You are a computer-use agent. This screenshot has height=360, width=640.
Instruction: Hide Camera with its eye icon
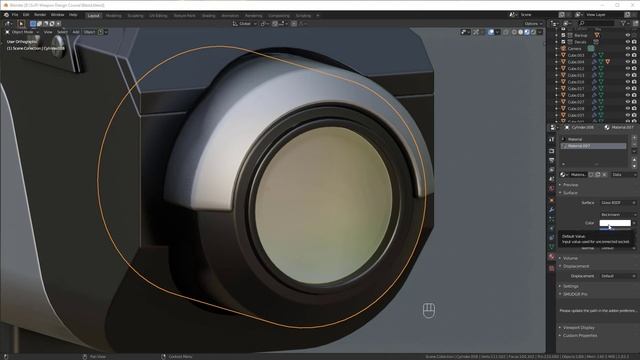pyautogui.click(x=628, y=49)
